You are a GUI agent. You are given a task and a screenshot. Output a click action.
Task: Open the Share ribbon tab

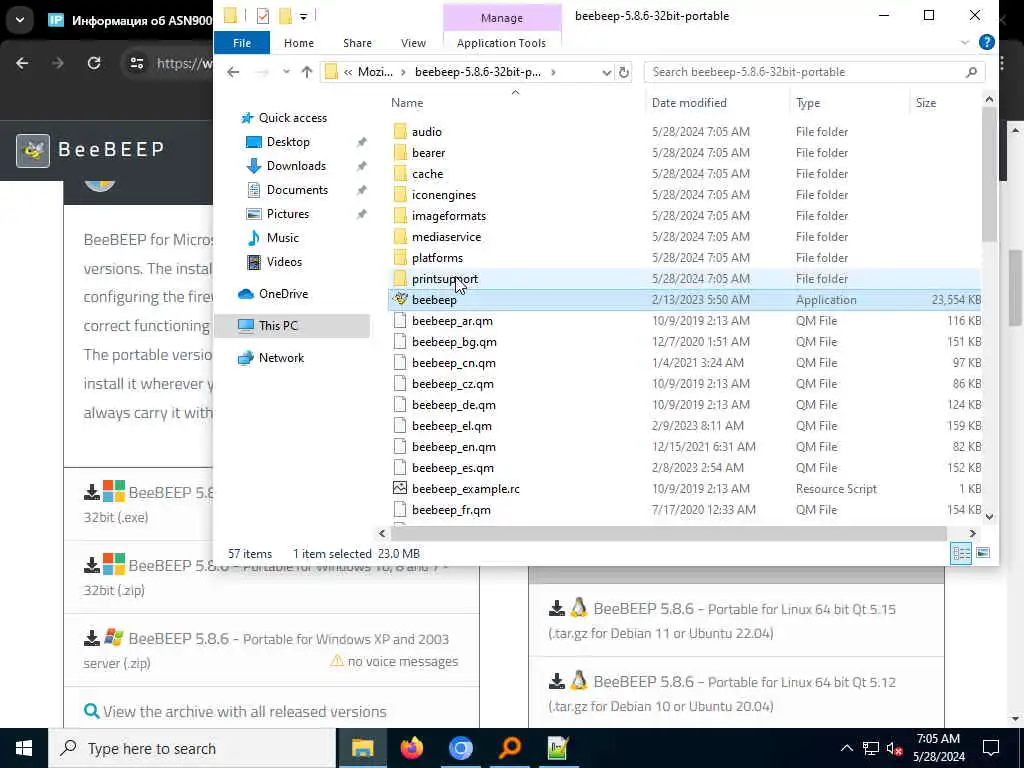357,42
